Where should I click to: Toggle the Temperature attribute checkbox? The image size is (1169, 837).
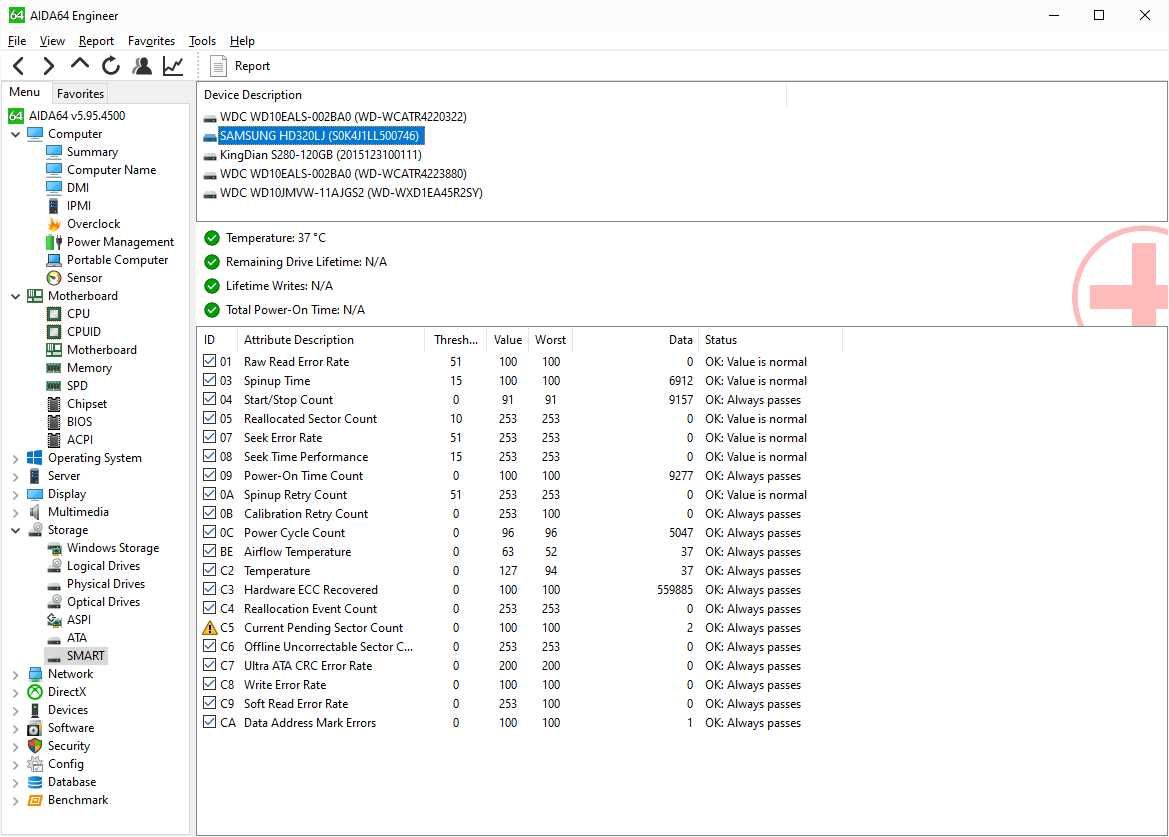tap(209, 571)
